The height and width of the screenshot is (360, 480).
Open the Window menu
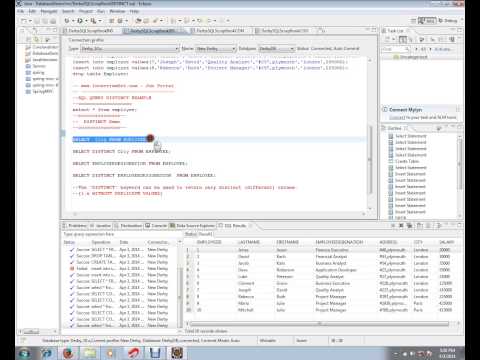point(117,11)
